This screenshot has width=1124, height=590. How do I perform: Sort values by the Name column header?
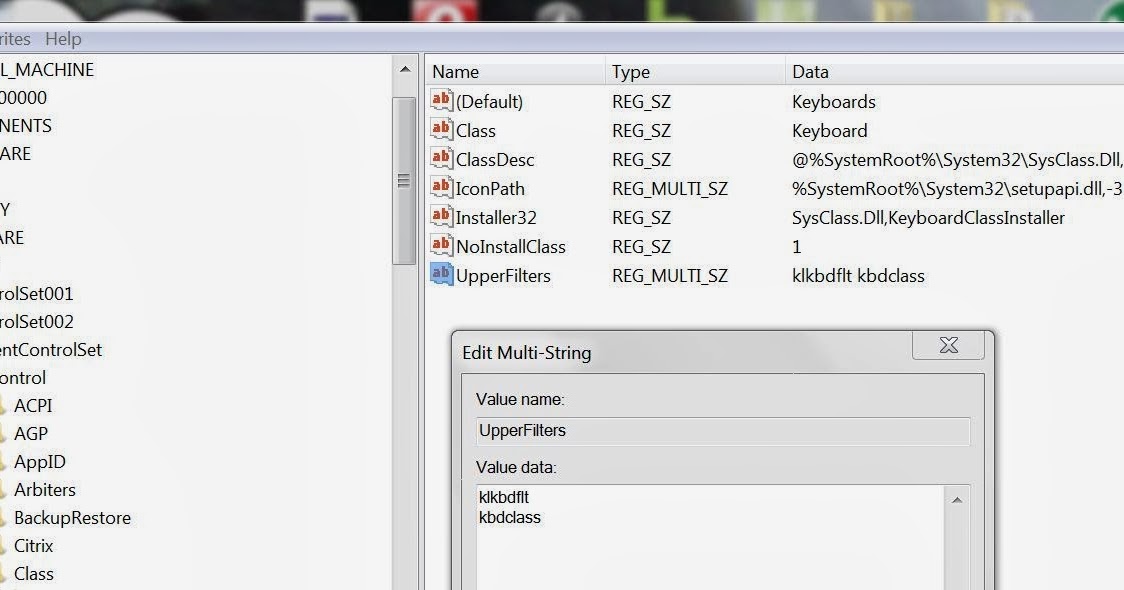[514, 71]
